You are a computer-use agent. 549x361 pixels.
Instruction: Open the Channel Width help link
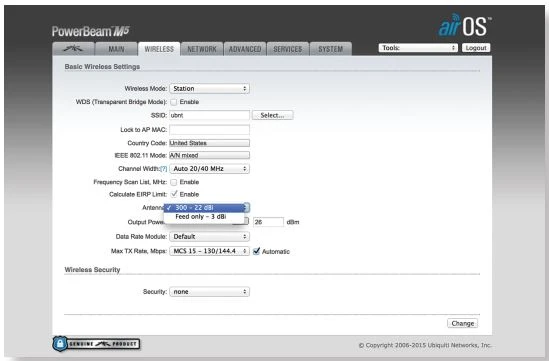[164, 169]
